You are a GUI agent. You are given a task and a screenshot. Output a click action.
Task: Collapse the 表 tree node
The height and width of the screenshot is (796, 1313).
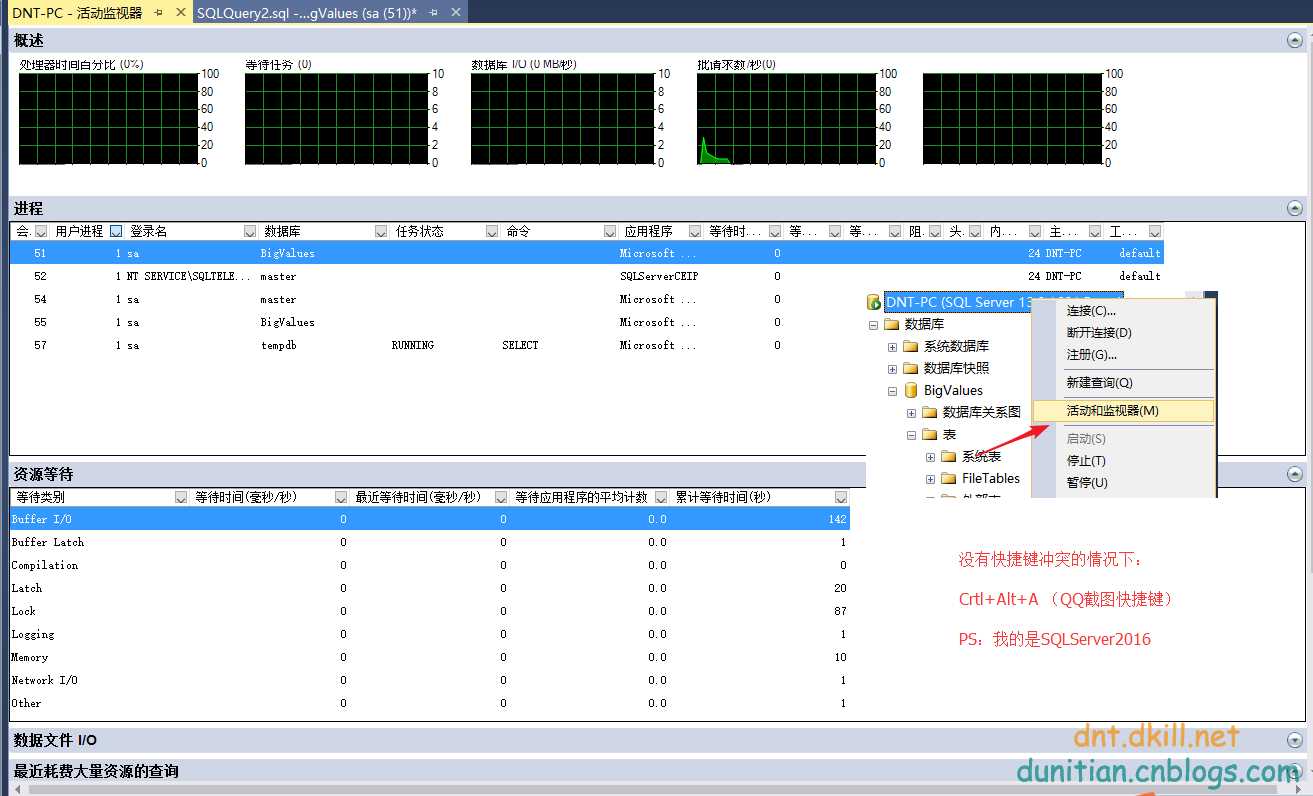click(912, 434)
